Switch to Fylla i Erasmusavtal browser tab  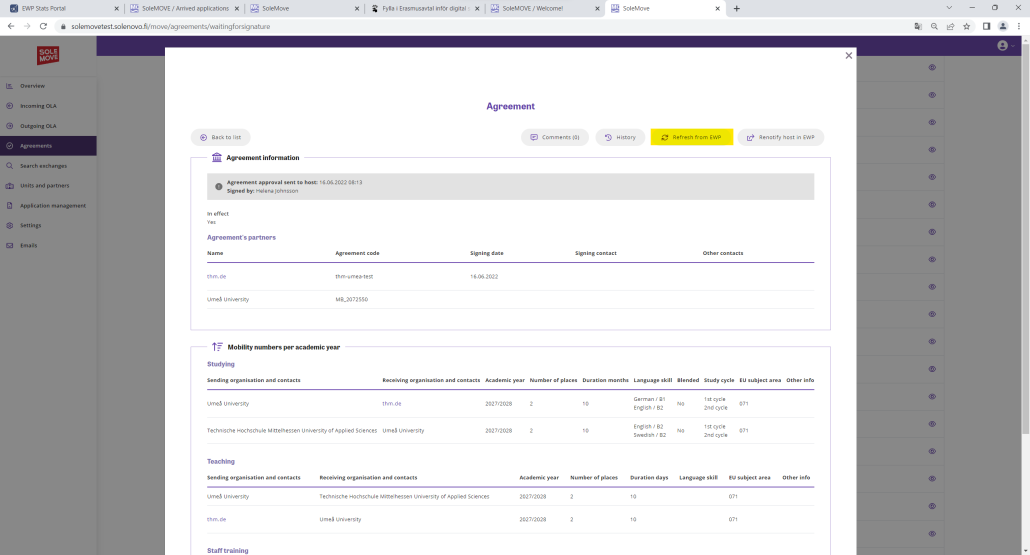click(426, 9)
